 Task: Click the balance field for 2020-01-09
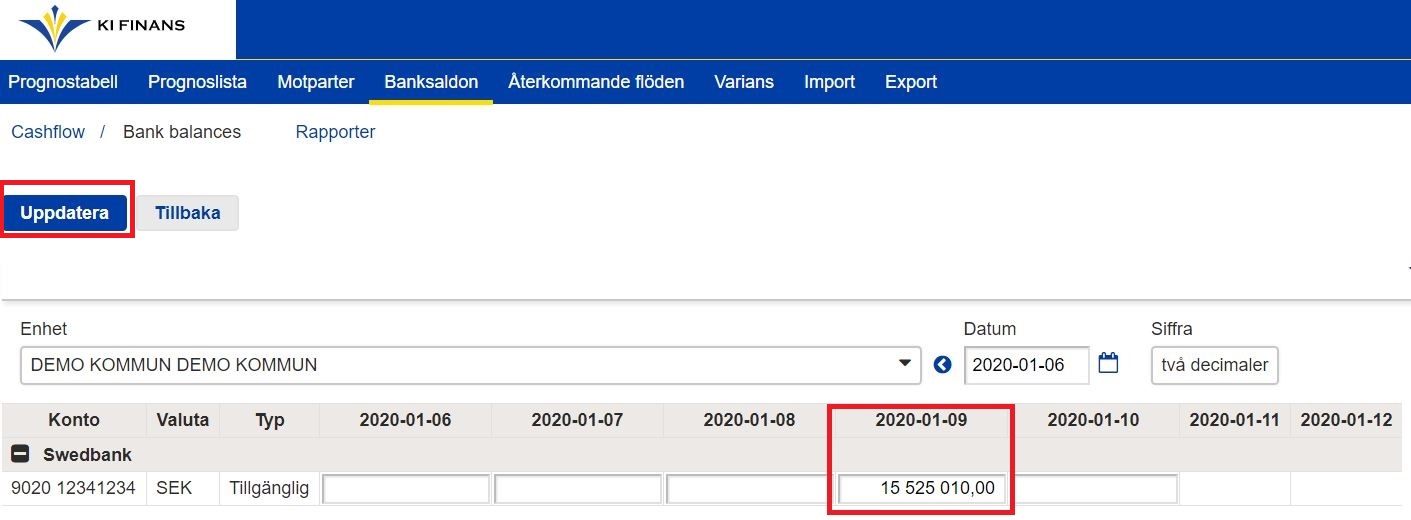[920, 489]
